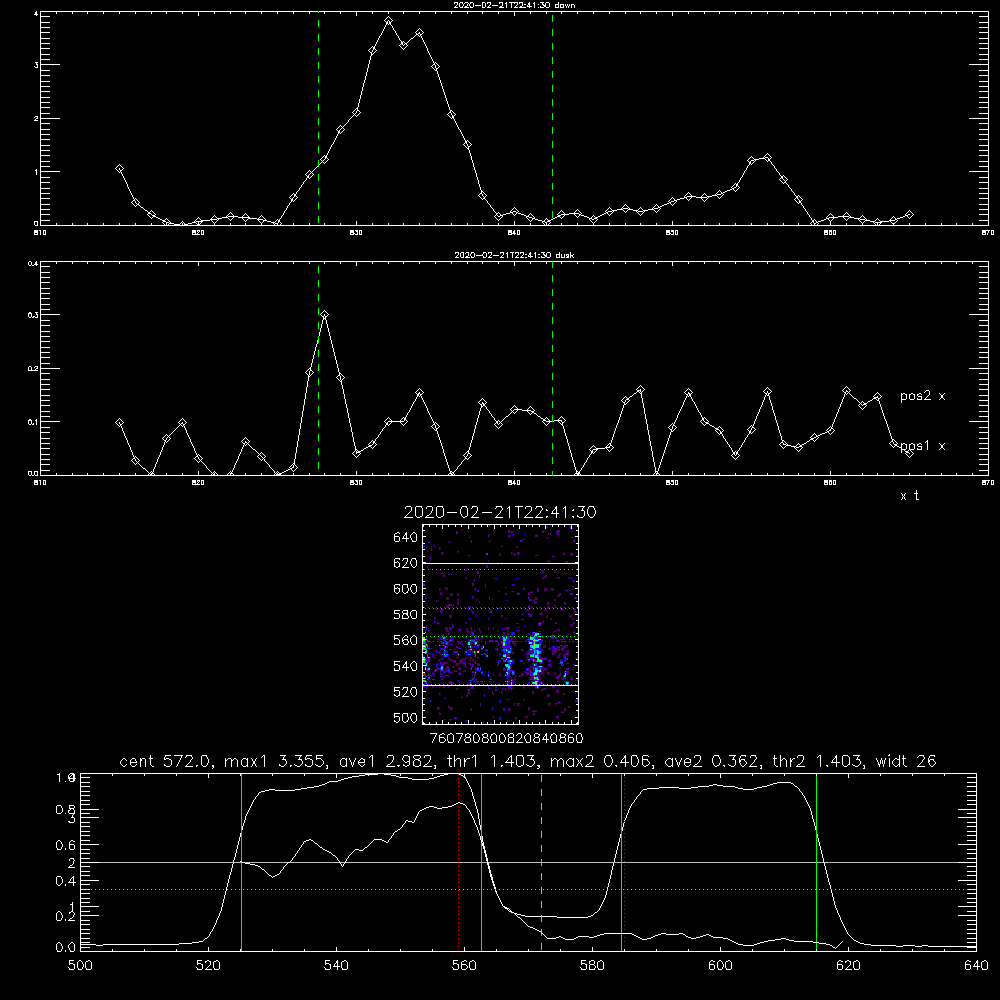Click the spectrogram x-axis tick labels '760780800820840860'

pyautogui.click(x=506, y=738)
